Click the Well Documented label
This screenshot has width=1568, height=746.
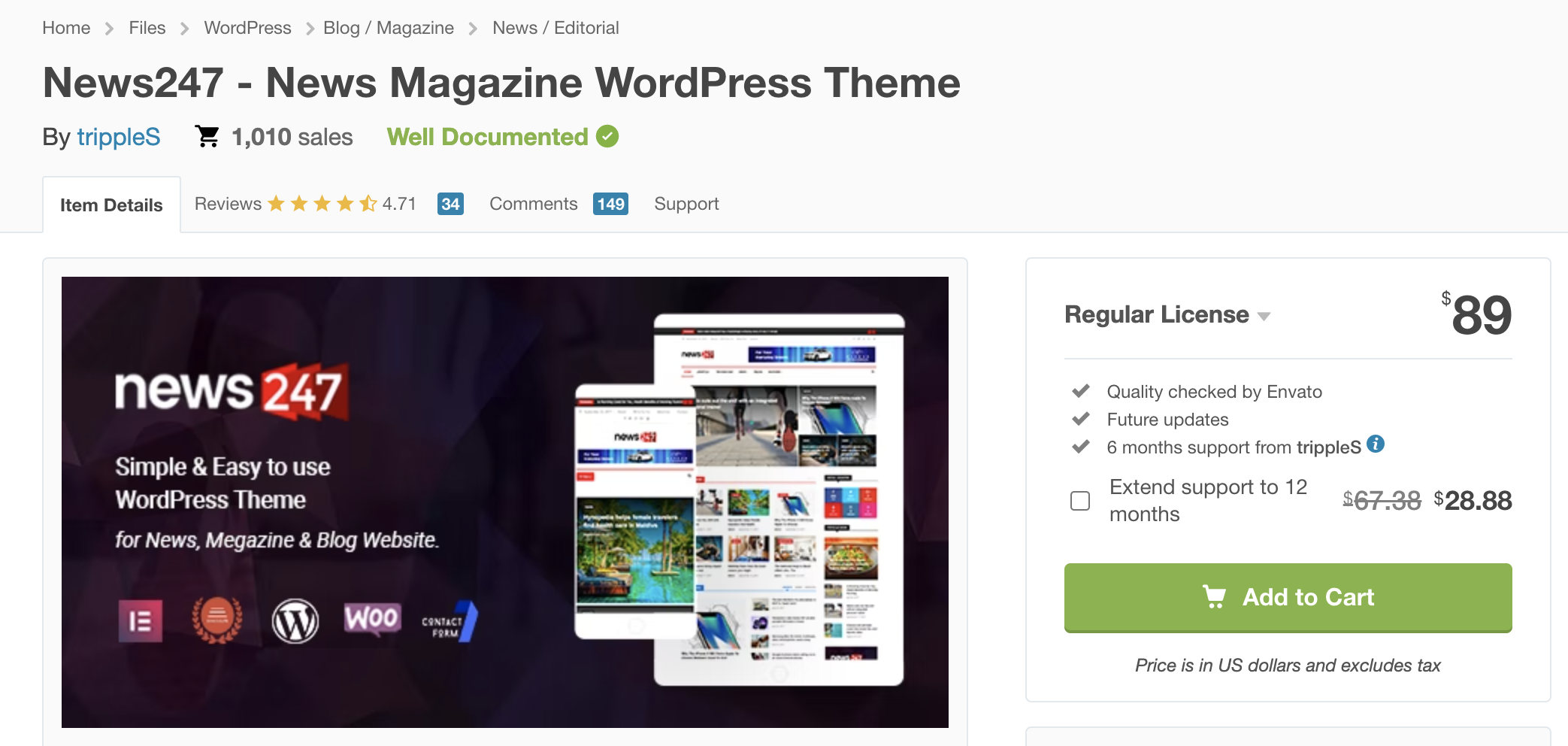point(487,137)
